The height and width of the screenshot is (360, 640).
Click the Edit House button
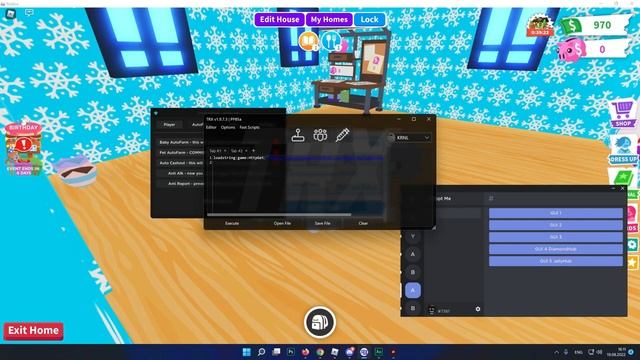280,20
